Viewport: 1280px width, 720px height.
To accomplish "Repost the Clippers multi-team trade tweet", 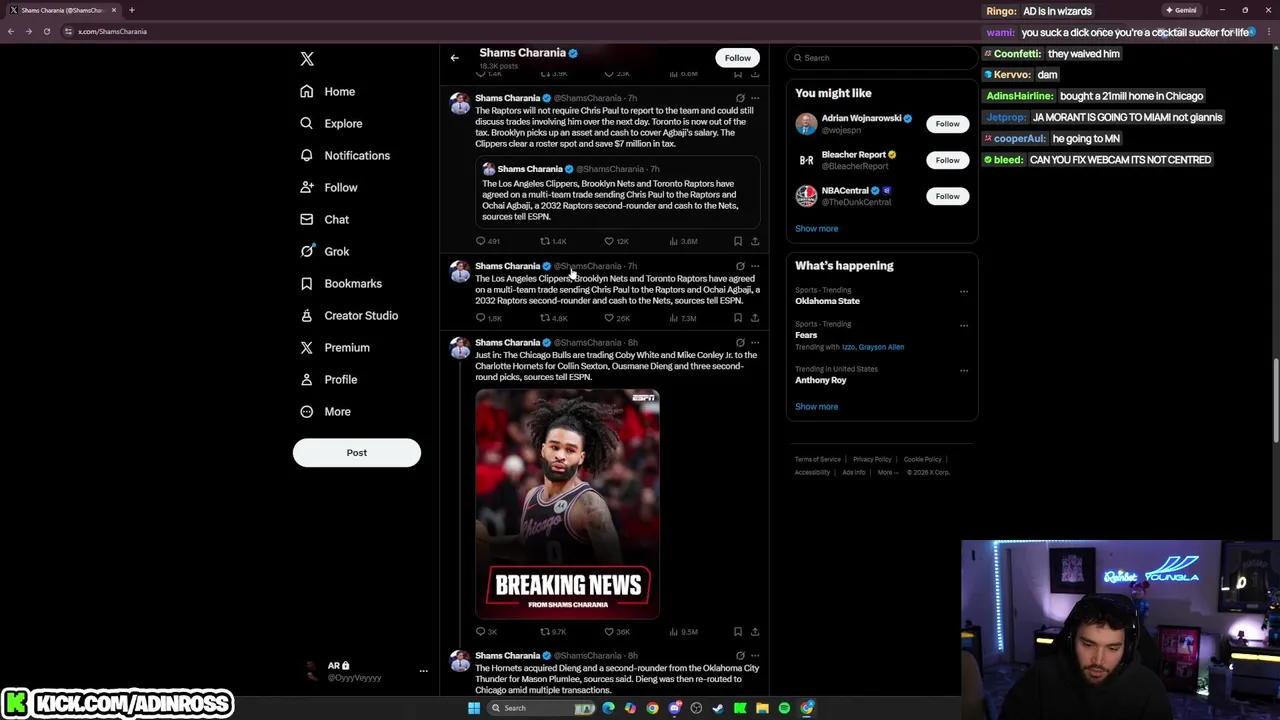I will coord(545,318).
